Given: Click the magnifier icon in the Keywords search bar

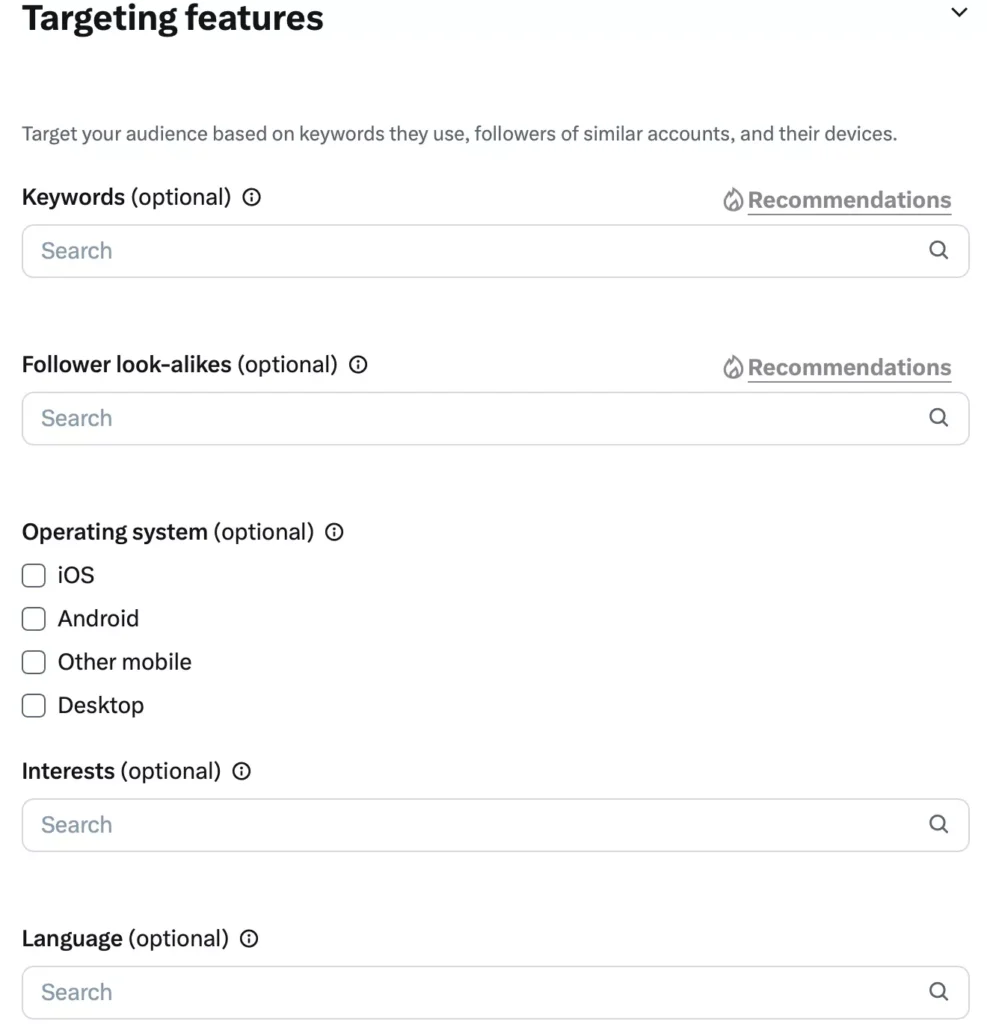Looking at the screenshot, I should pyautogui.click(x=938, y=250).
